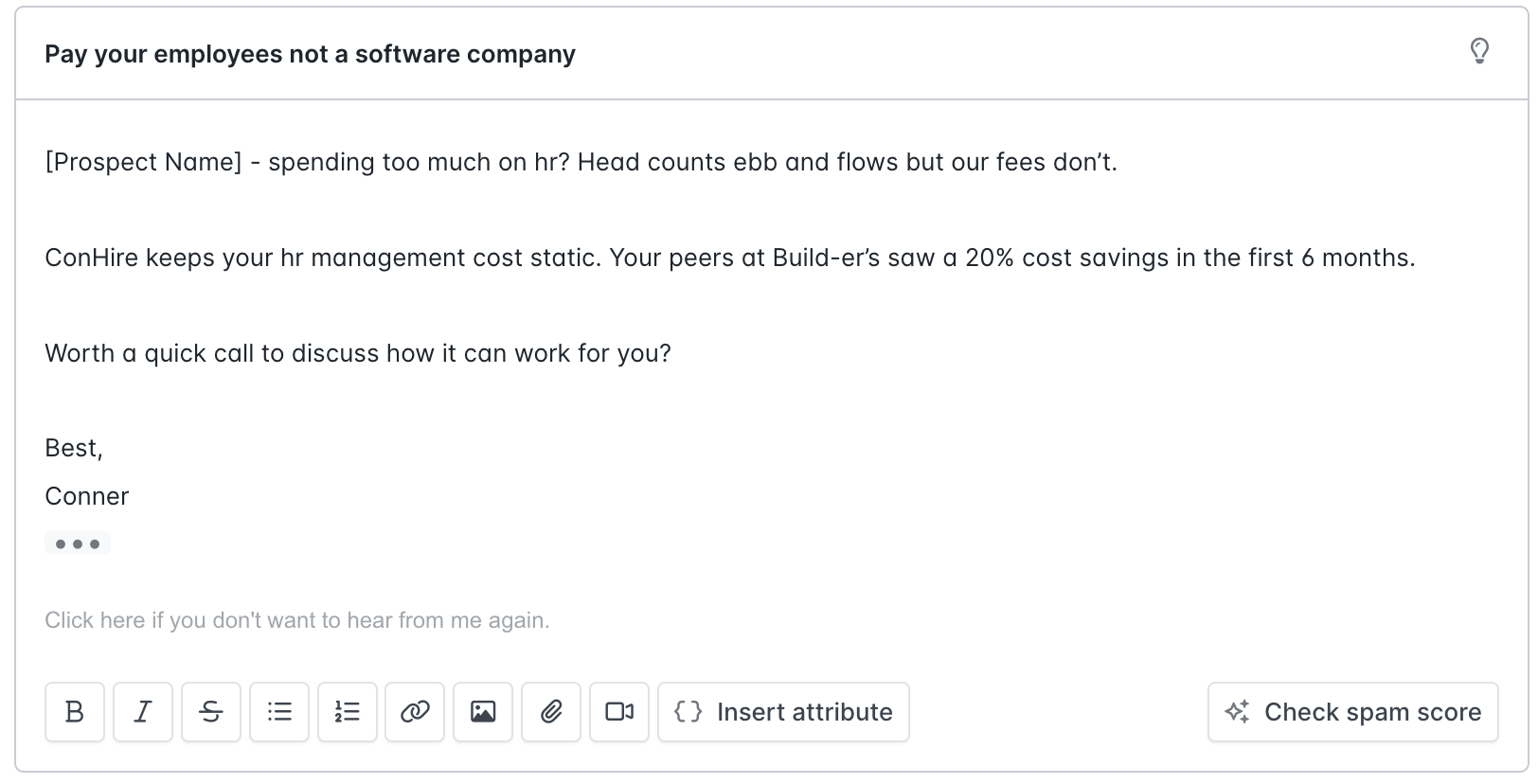Click on the 'Conner' signature name
1538x784 pixels.
click(87, 496)
